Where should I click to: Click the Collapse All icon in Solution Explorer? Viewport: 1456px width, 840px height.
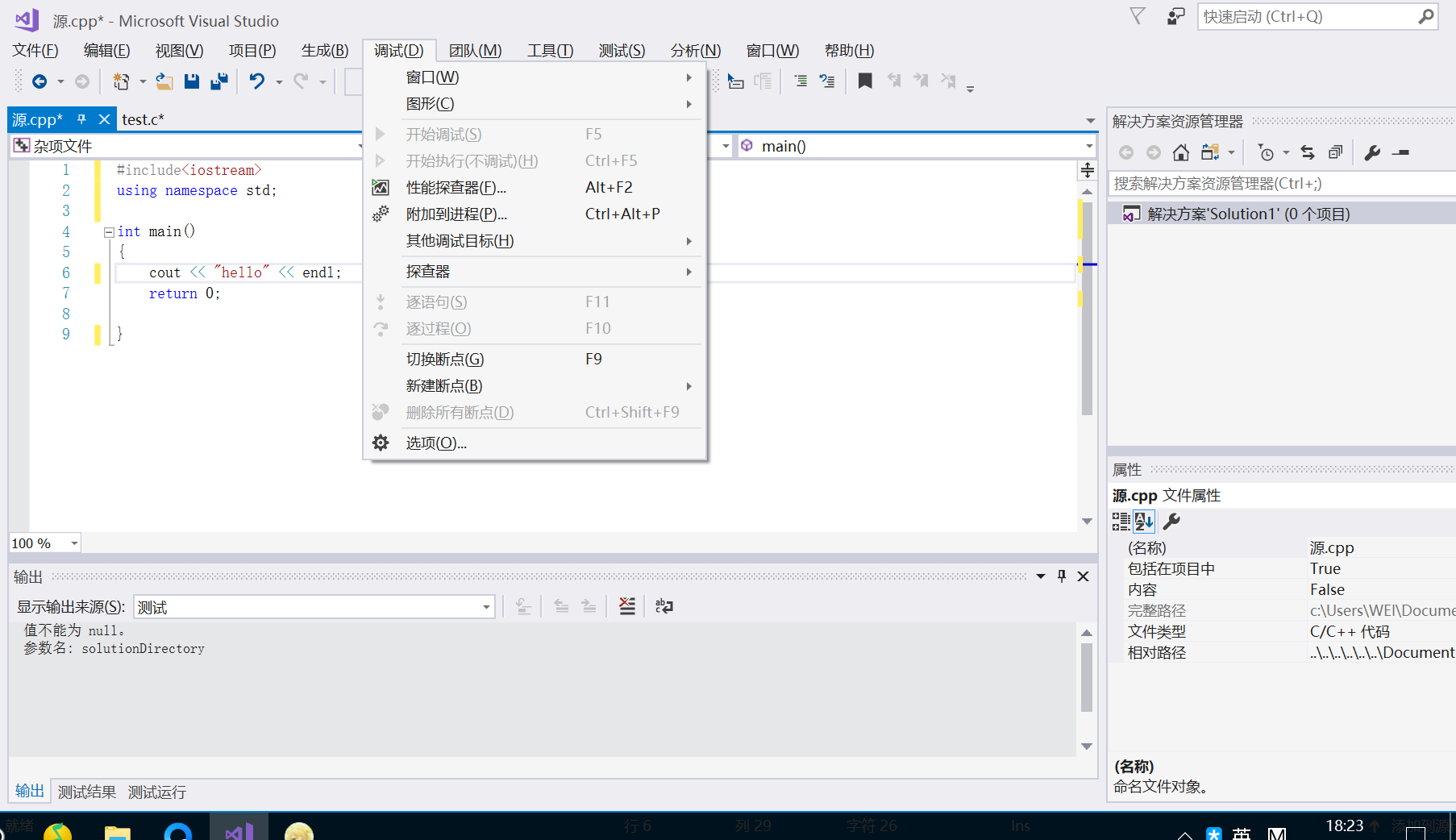1335,152
